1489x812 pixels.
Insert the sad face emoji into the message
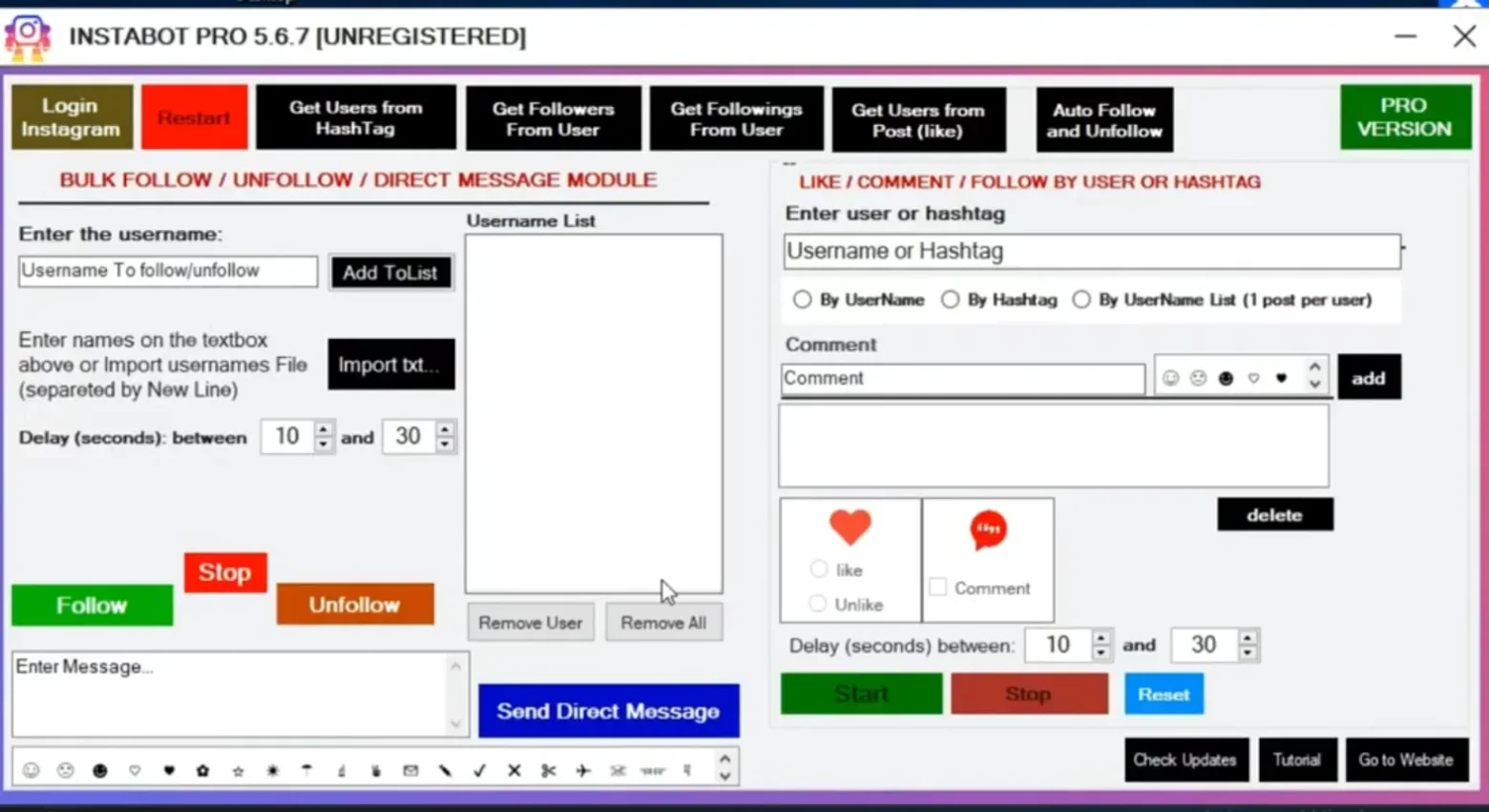coord(65,770)
